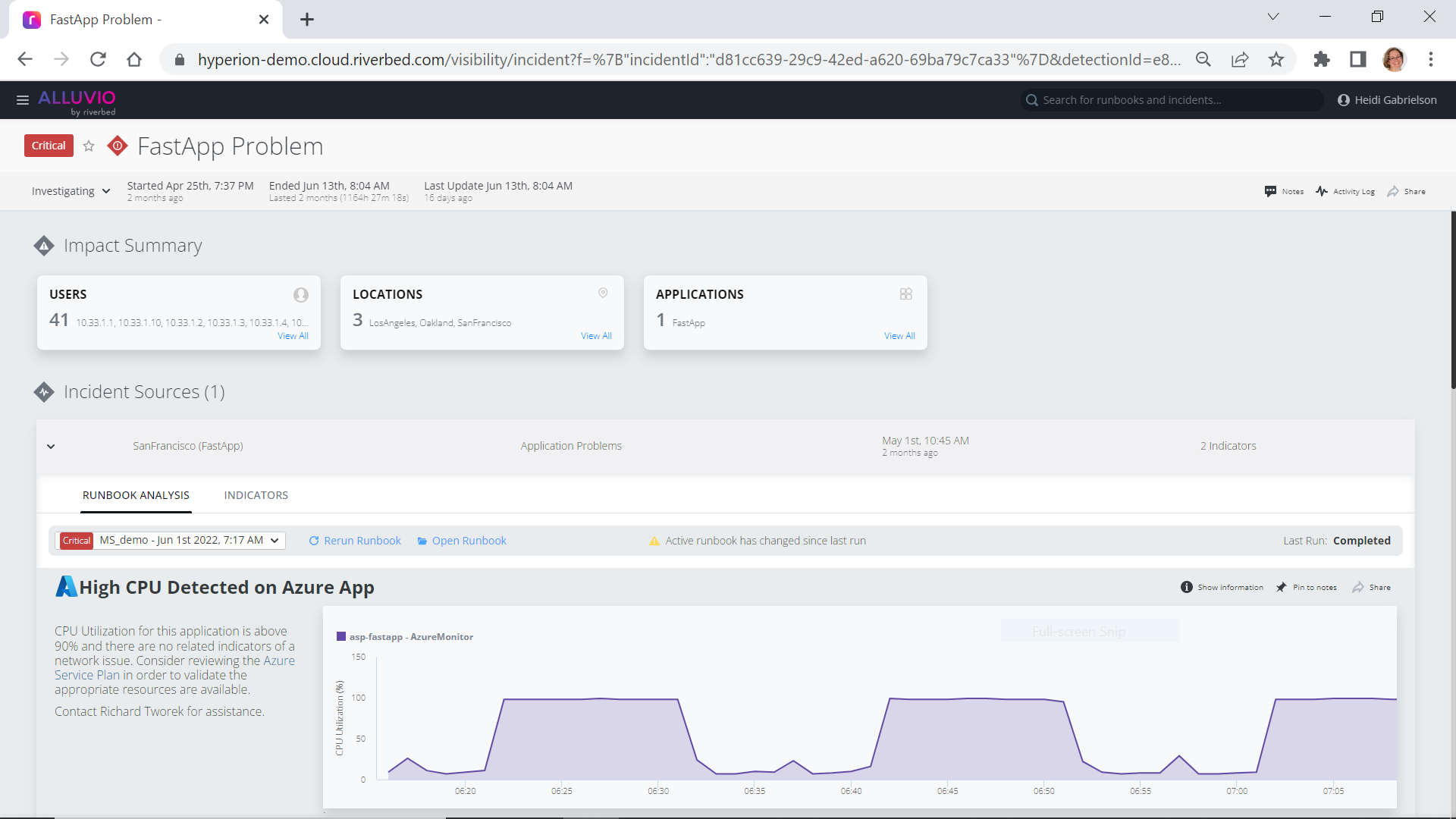Click the browser address bar URL
This screenshot has width=1456, height=819.
pyautogui.click(x=689, y=59)
